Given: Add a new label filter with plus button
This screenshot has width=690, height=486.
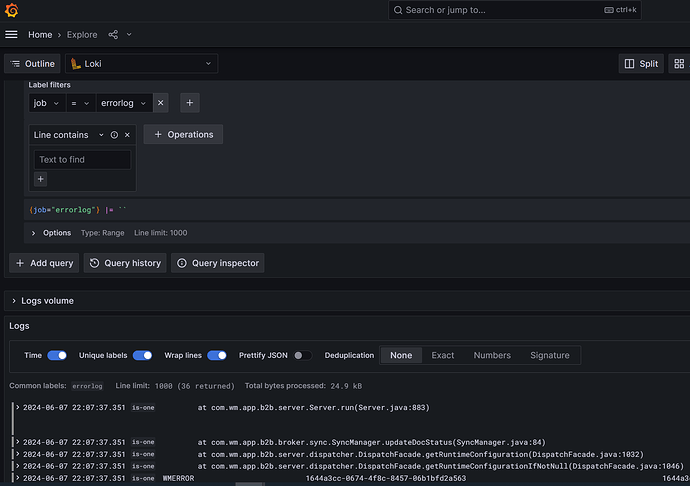Looking at the screenshot, I should (190, 103).
